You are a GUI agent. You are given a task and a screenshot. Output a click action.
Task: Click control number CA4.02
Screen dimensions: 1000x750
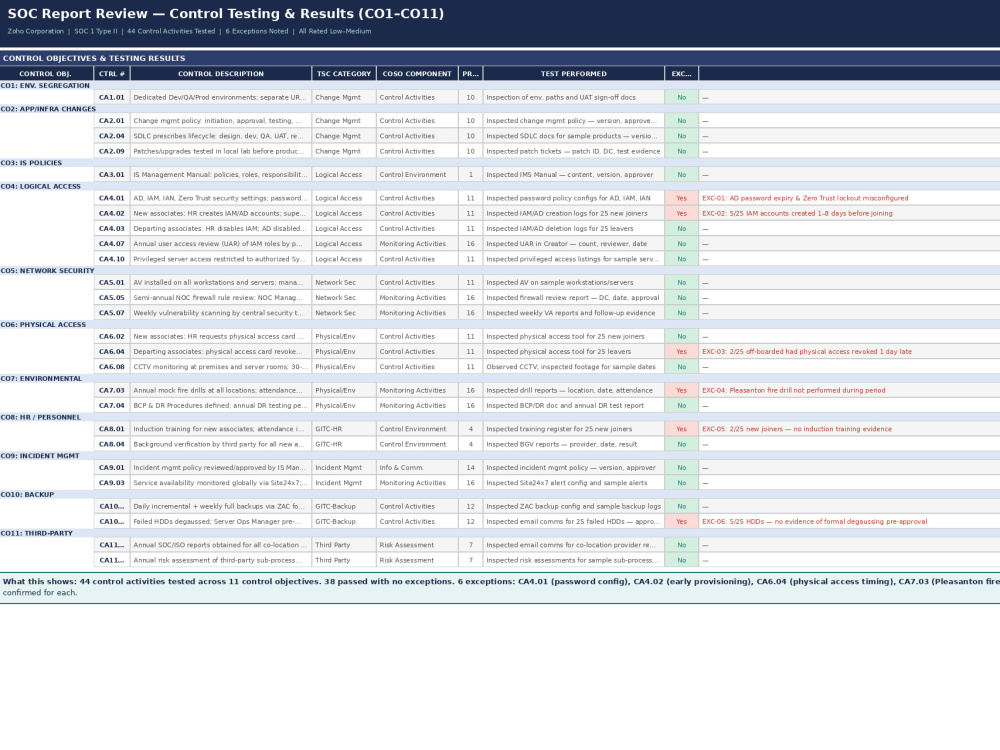click(x=112, y=214)
